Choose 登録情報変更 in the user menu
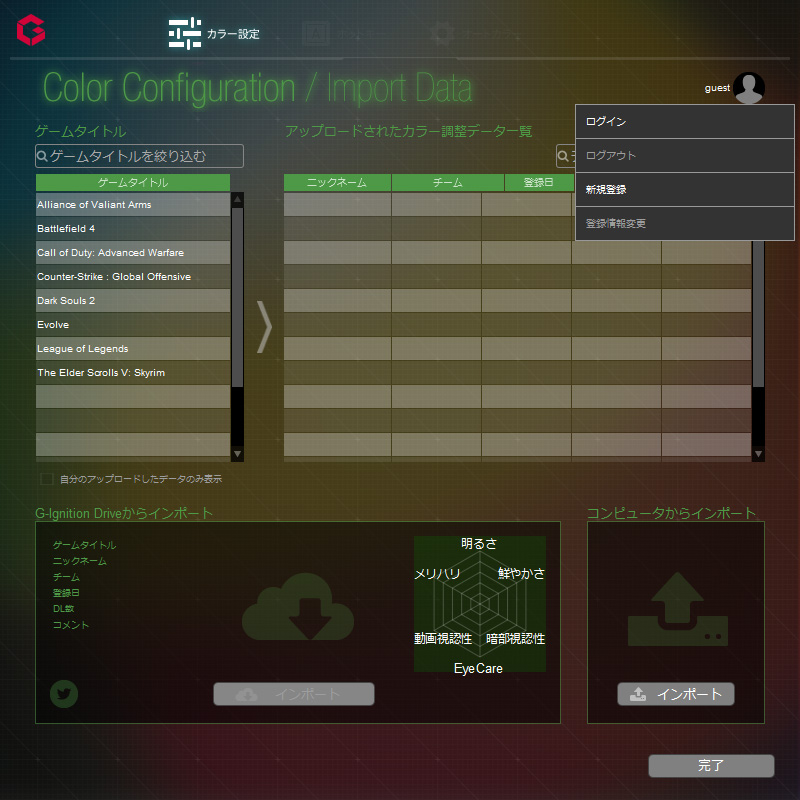800x800 pixels. click(685, 223)
